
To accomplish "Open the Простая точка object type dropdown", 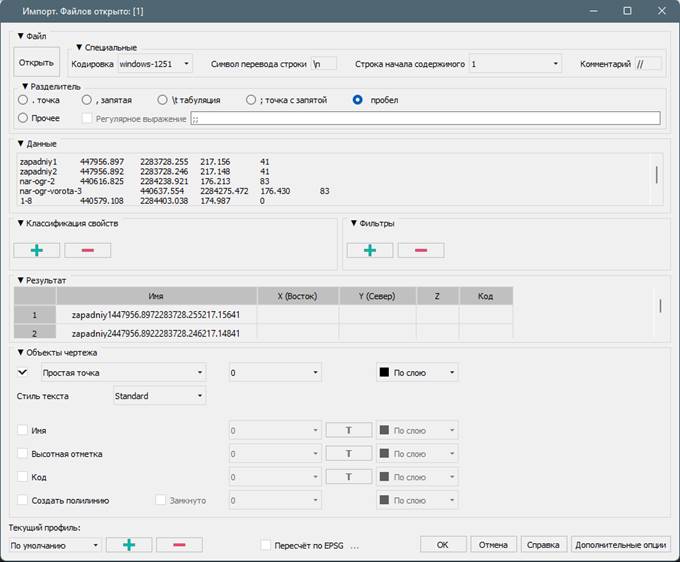I will pyautogui.click(x=122, y=372).
